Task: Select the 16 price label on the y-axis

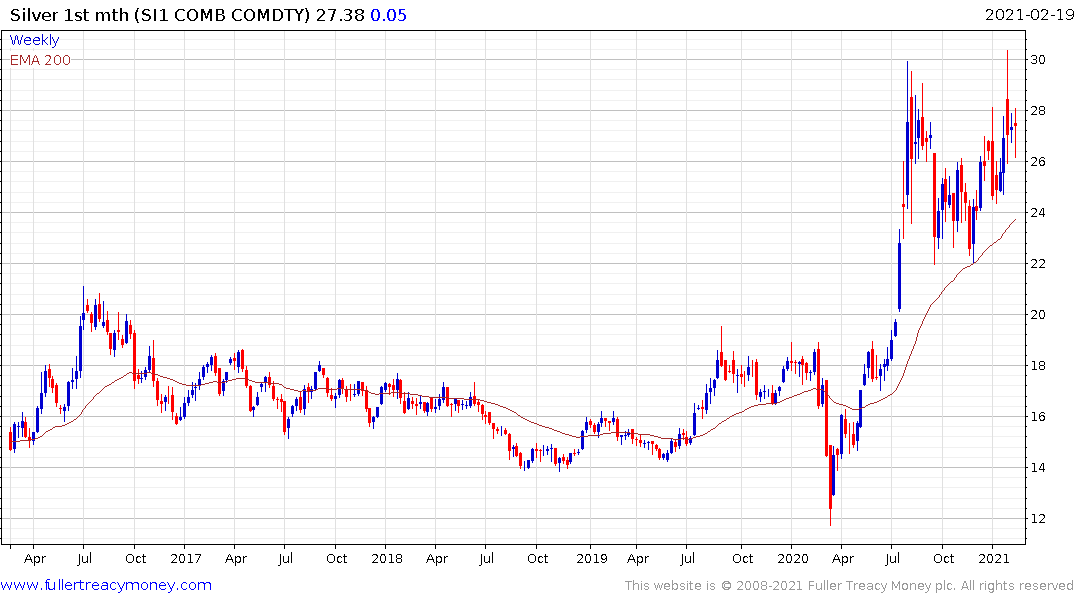Action: [1038, 417]
